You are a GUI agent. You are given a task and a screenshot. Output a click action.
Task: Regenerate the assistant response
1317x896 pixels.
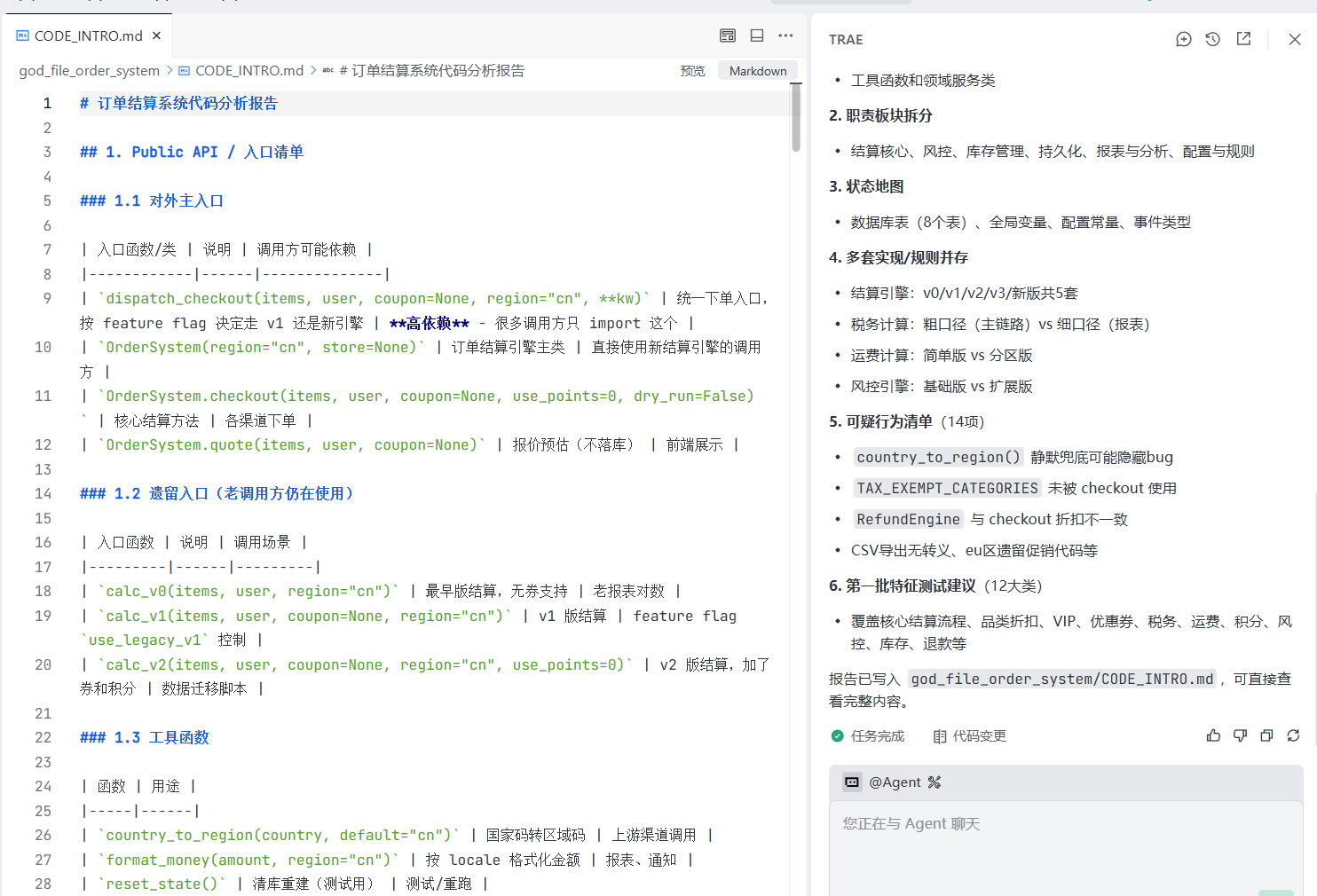[x=1293, y=735]
